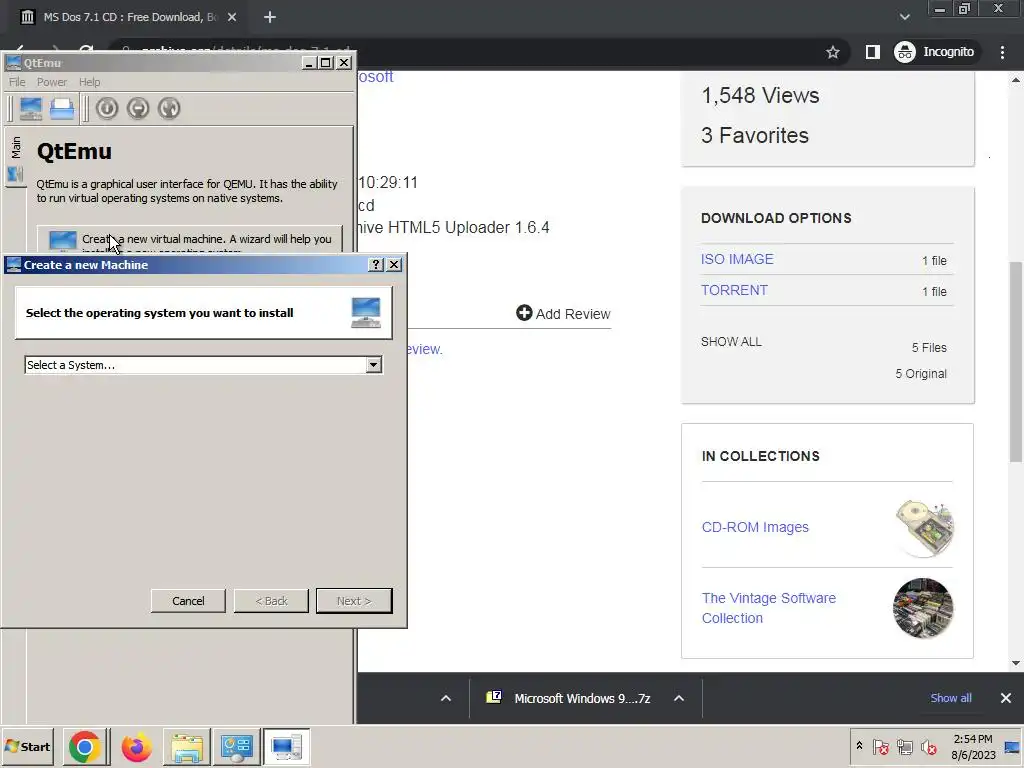Screen dimensions: 1024x768
Task: Open the Power menu in QtEmu
Action: [x=52, y=82]
